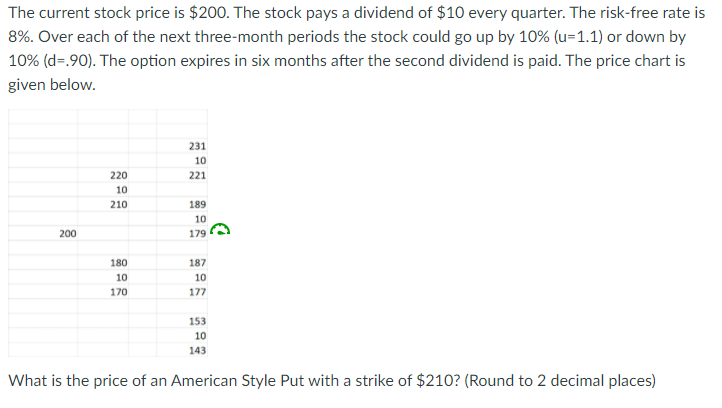Select the cell containing 180
Screen dimensions: 722x408
[x=119, y=263]
